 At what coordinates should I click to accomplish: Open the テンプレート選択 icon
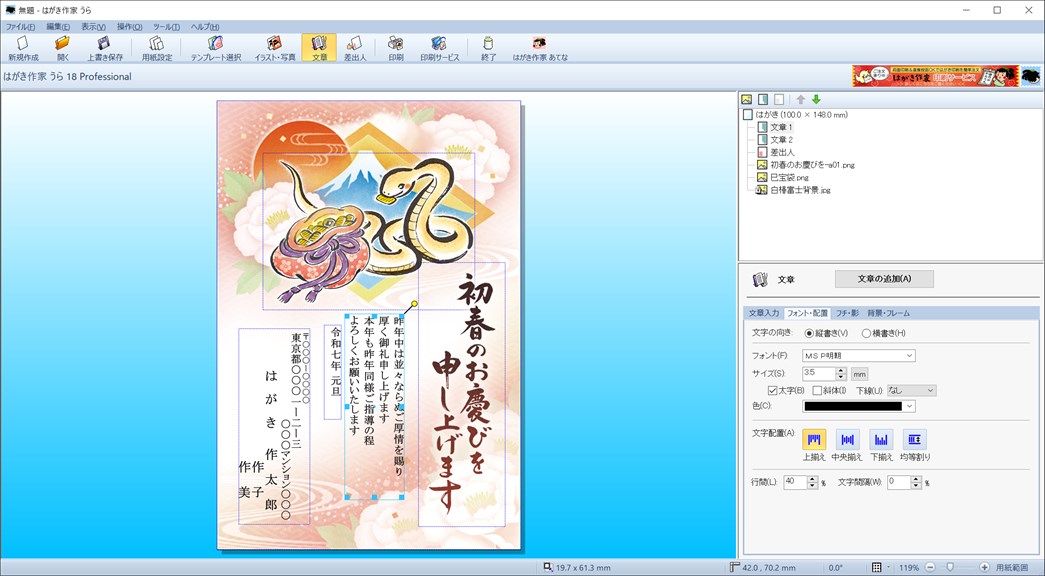215,48
